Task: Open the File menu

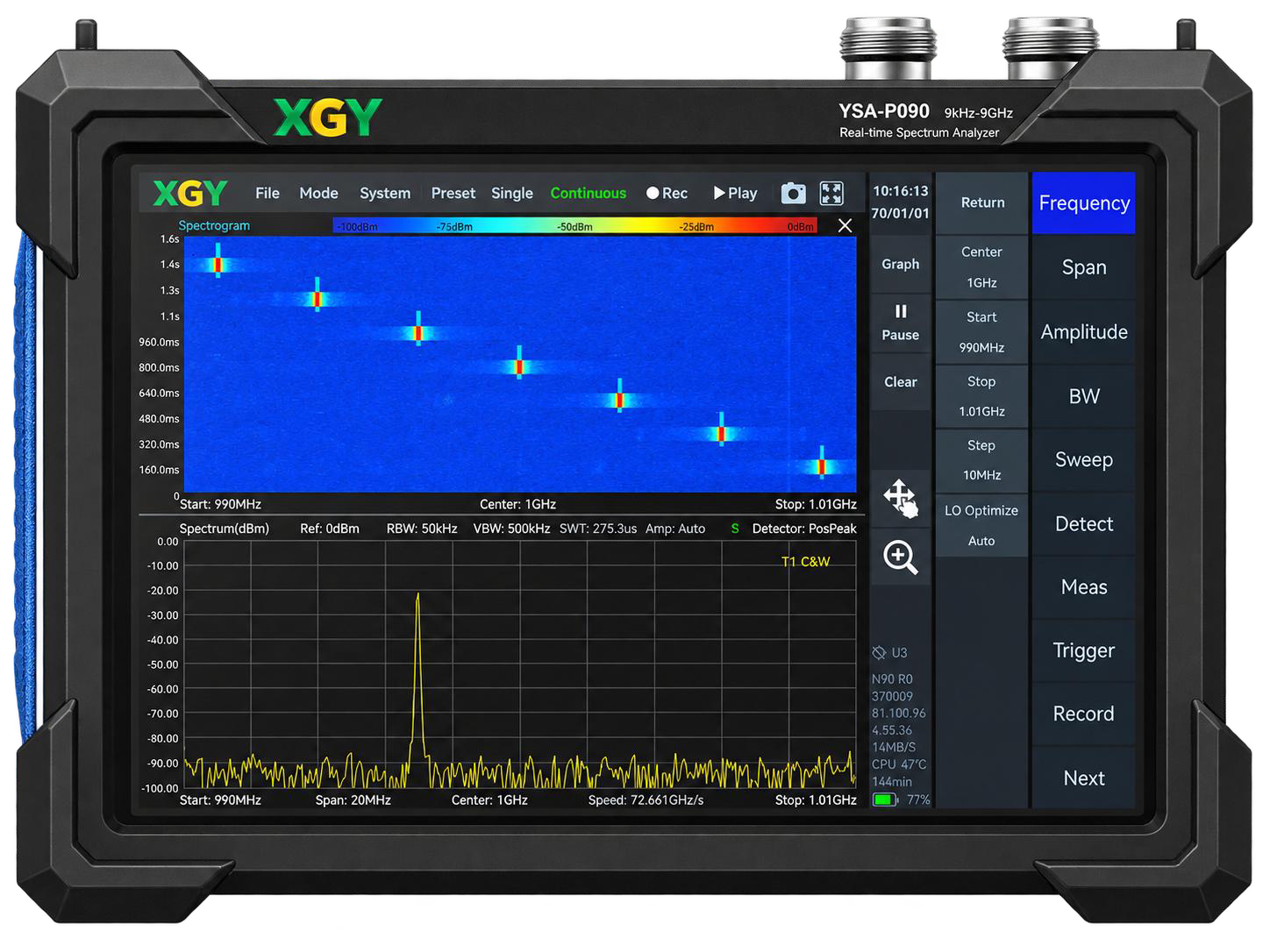Action: 268,193
